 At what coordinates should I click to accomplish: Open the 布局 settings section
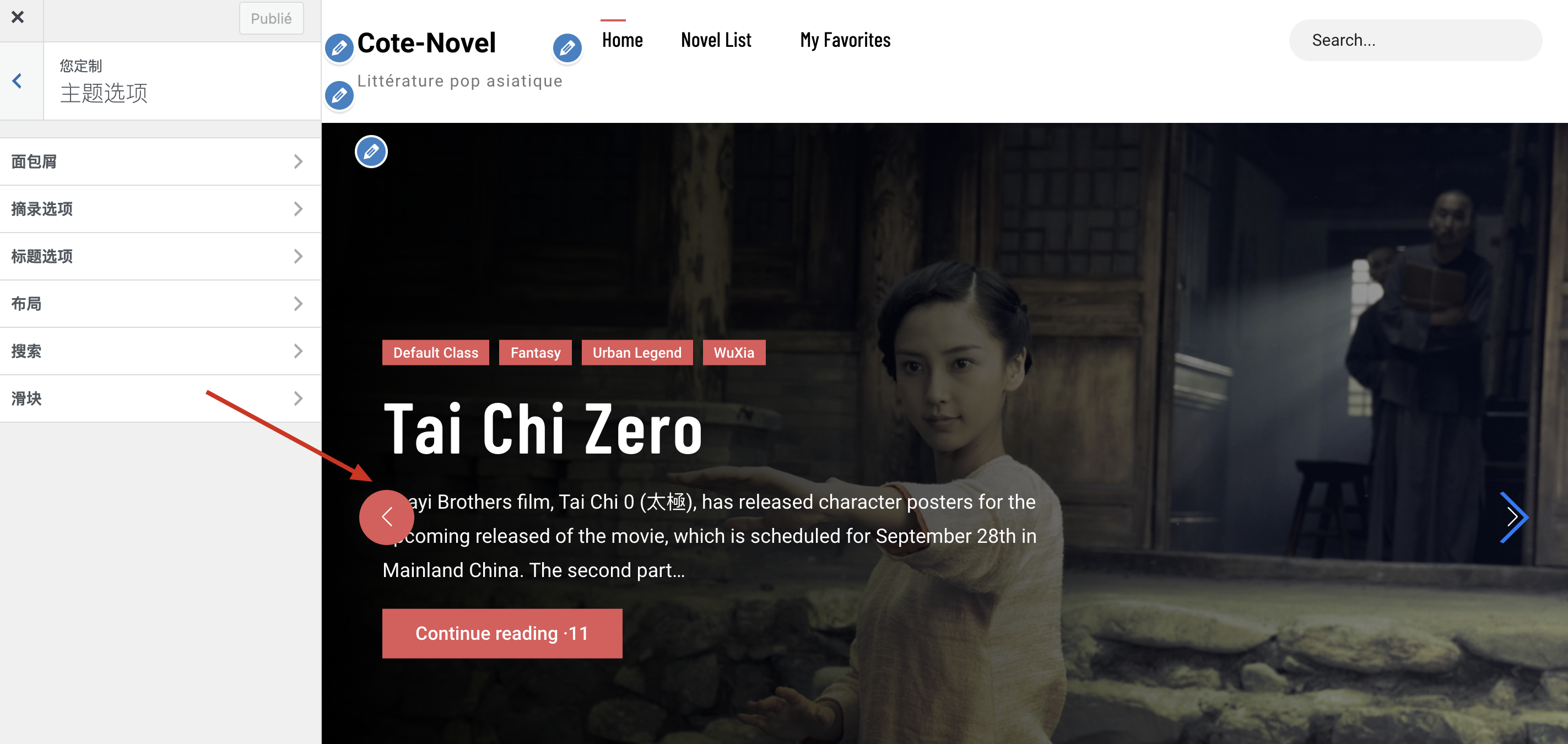[x=161, y=304]
